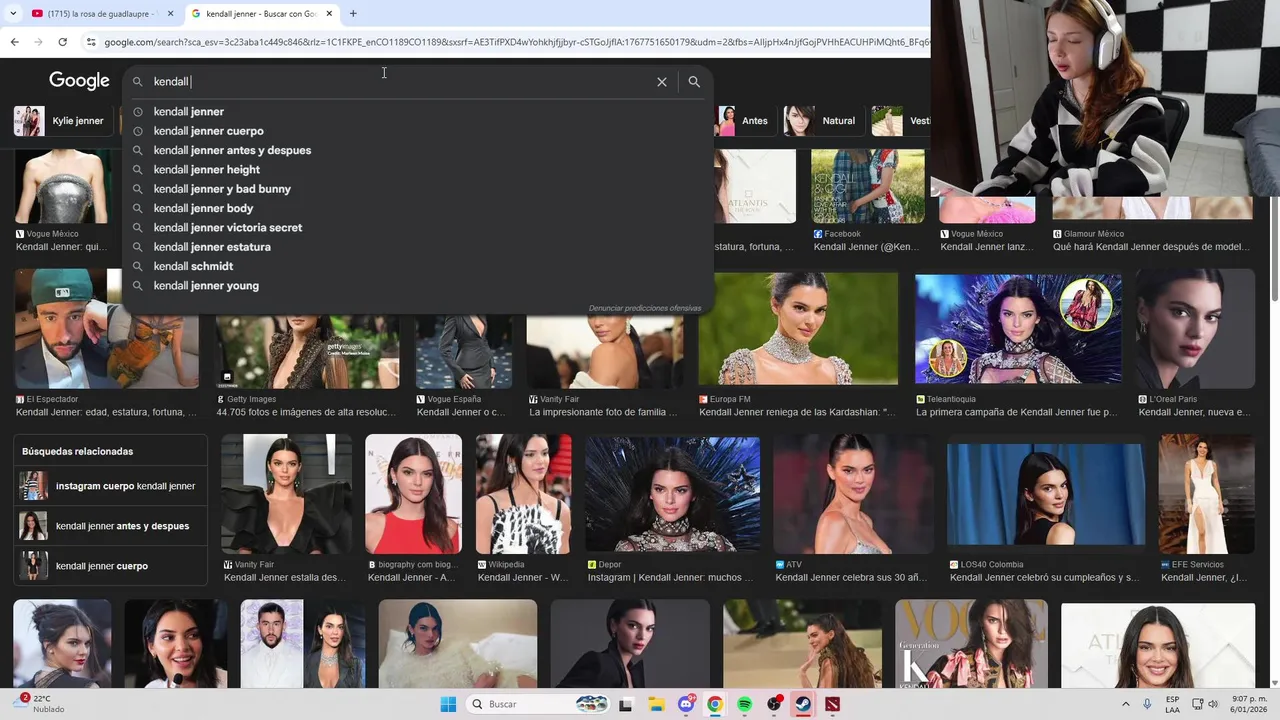Image resolution: width=1280 pixels, height=720 pixels.
Task: Open Steam from the taskbar
Action: (x=803, y=704)
